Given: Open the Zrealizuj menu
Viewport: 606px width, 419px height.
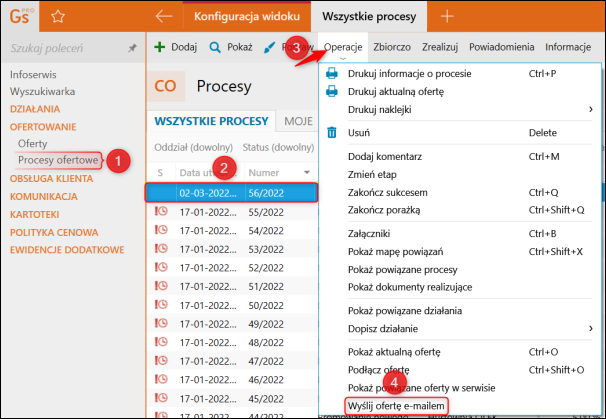Looking at the screenshot, I should [440, 47].
